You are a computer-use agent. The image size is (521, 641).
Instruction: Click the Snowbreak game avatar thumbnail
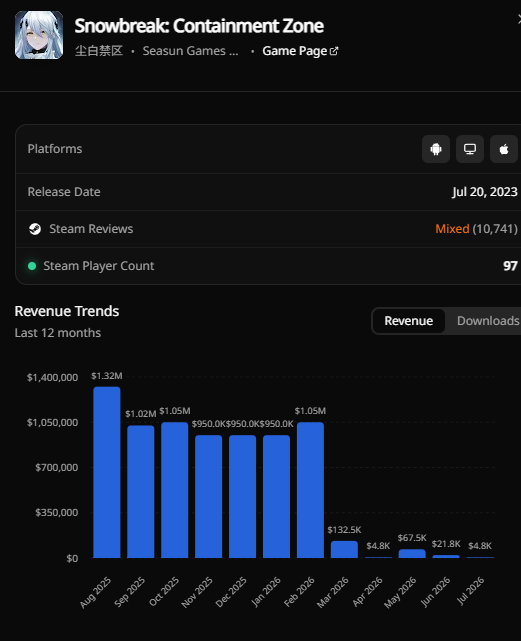pyautogui.click(x=39, y=35)
